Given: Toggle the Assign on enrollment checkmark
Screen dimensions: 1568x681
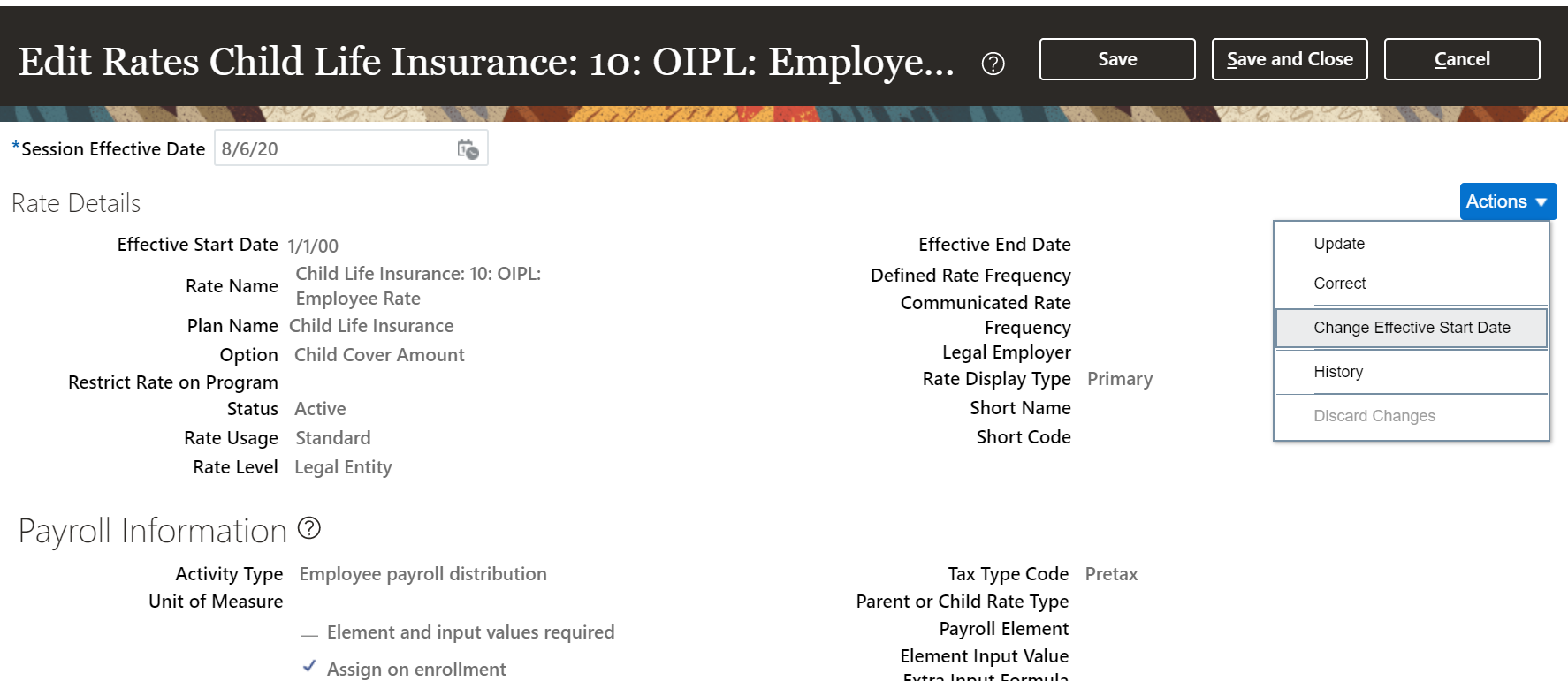Looking at the screenshot, I should 309,667.
